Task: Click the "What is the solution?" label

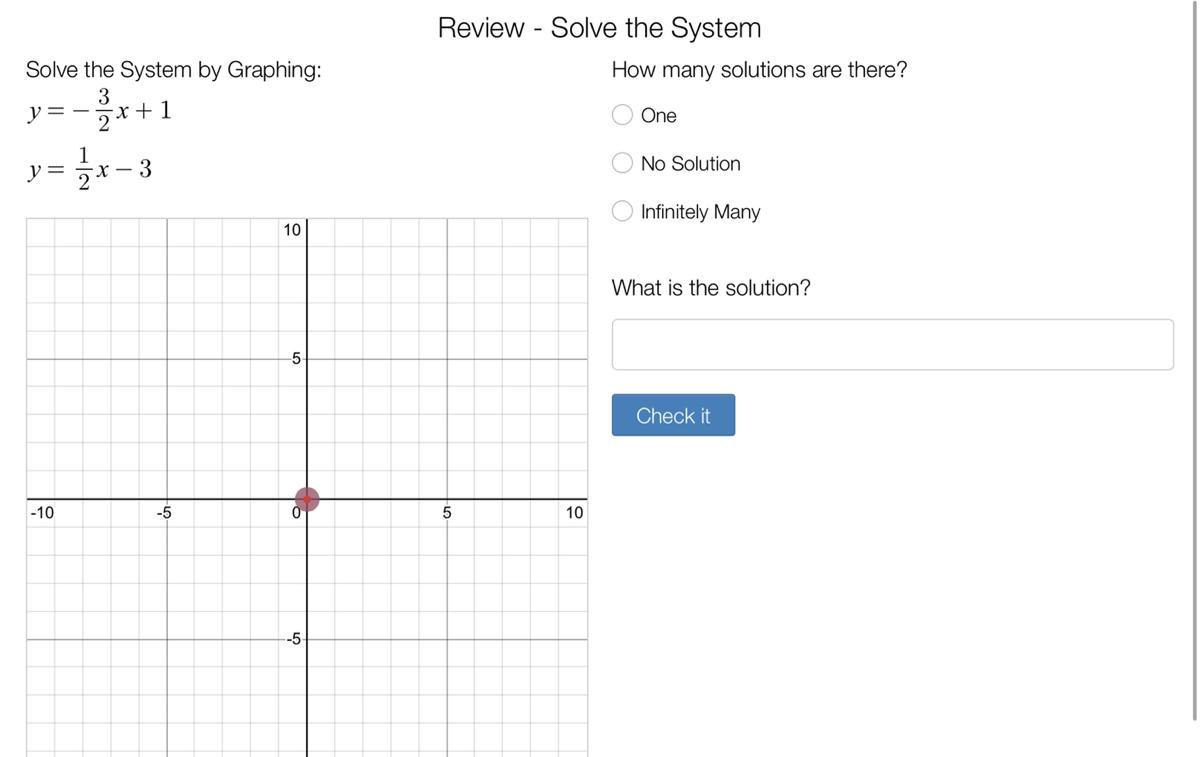Action: pyautogui.click(x=711, y=288)
